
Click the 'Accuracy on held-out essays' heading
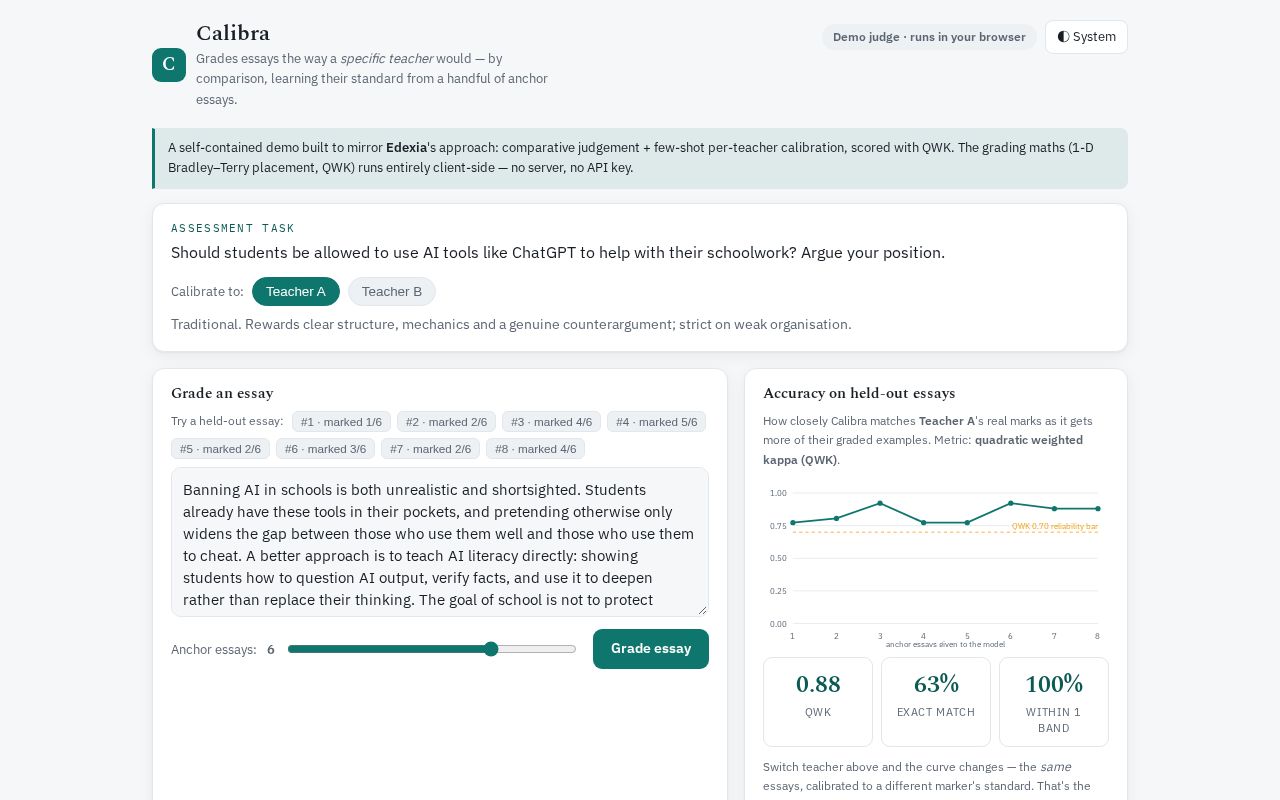point(859,393)
